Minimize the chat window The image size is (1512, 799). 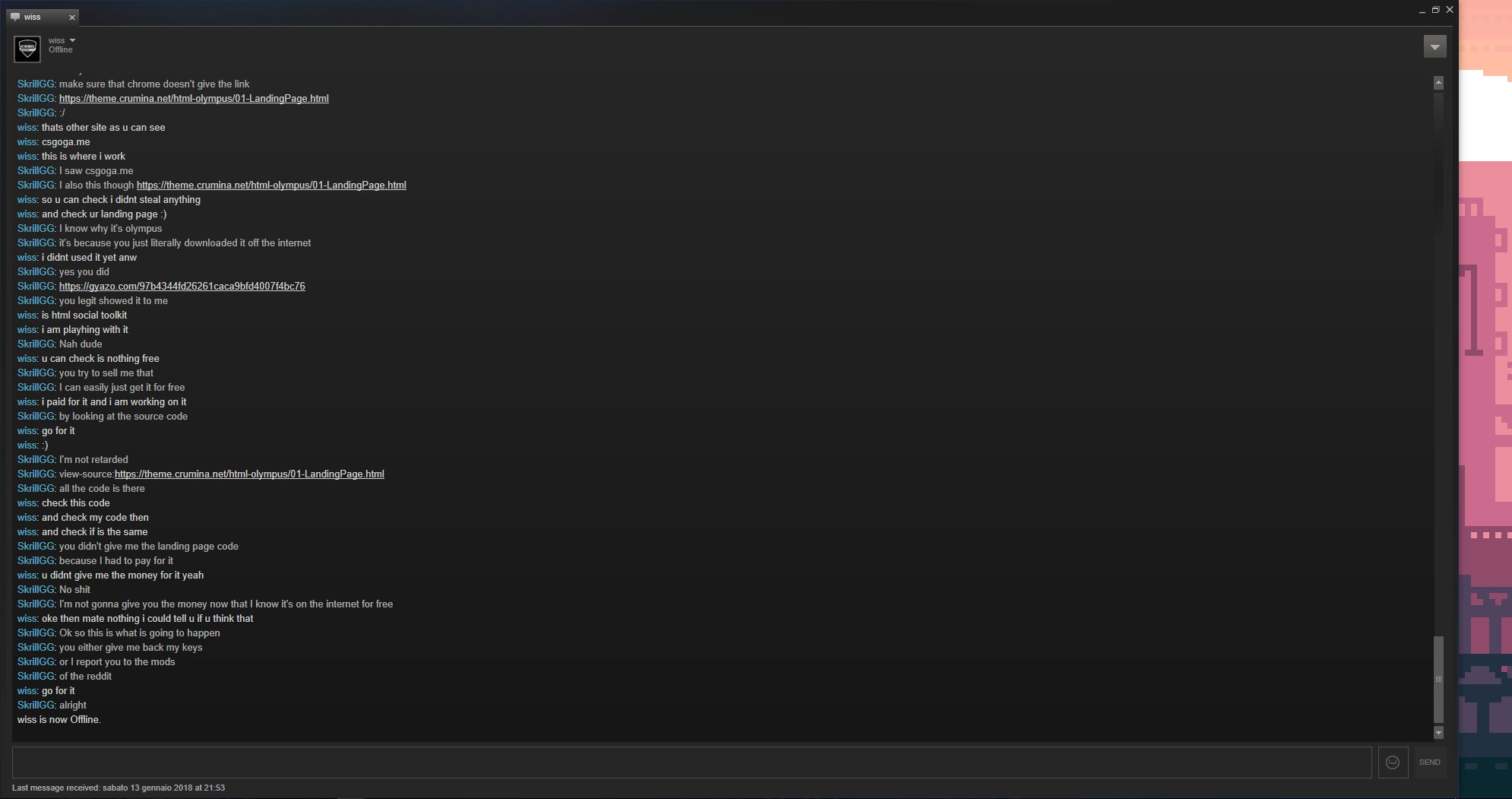(1422, 11)
